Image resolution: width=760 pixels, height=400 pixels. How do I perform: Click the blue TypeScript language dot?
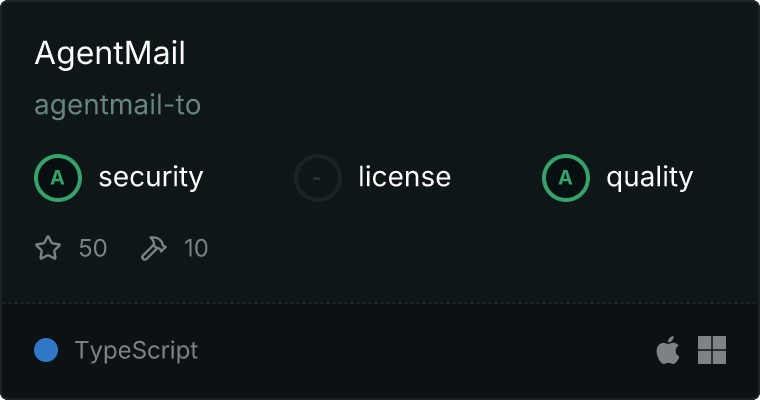point(46,350)
